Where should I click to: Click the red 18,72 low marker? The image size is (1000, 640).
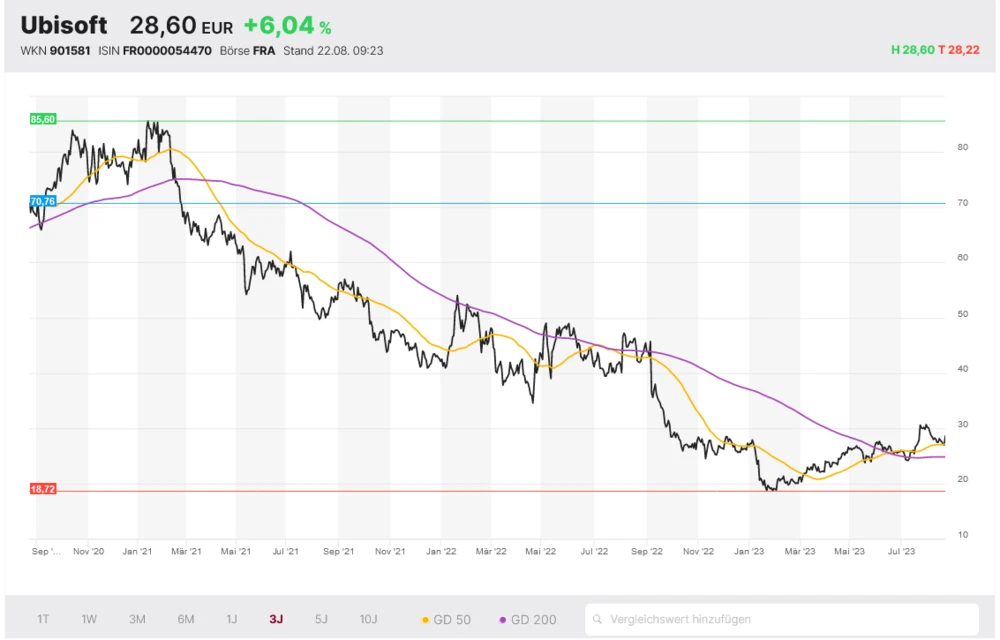43,489
